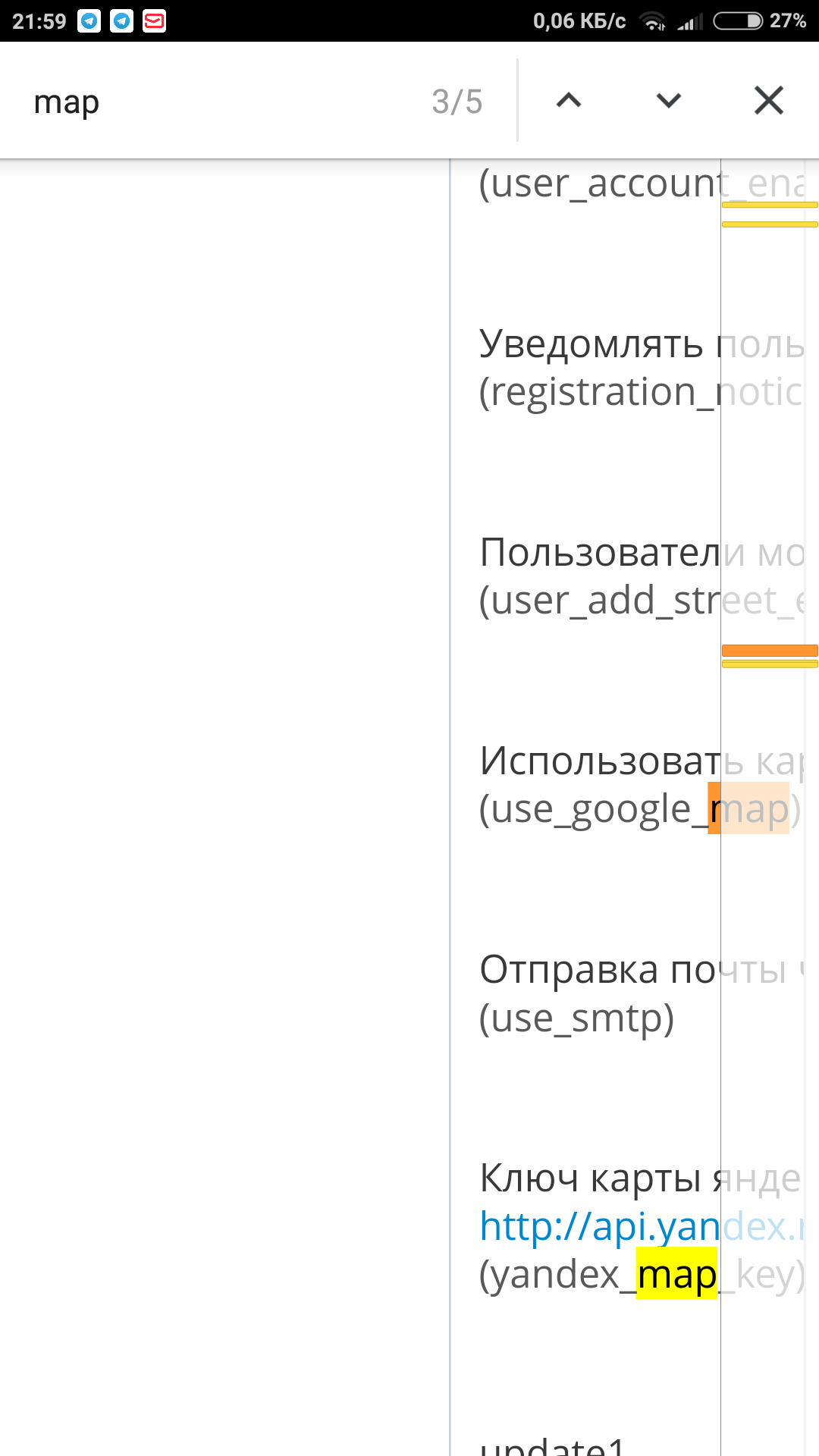The image size is (819, 1456).
Task: Close the find-in-page bar
Action: 768,101
